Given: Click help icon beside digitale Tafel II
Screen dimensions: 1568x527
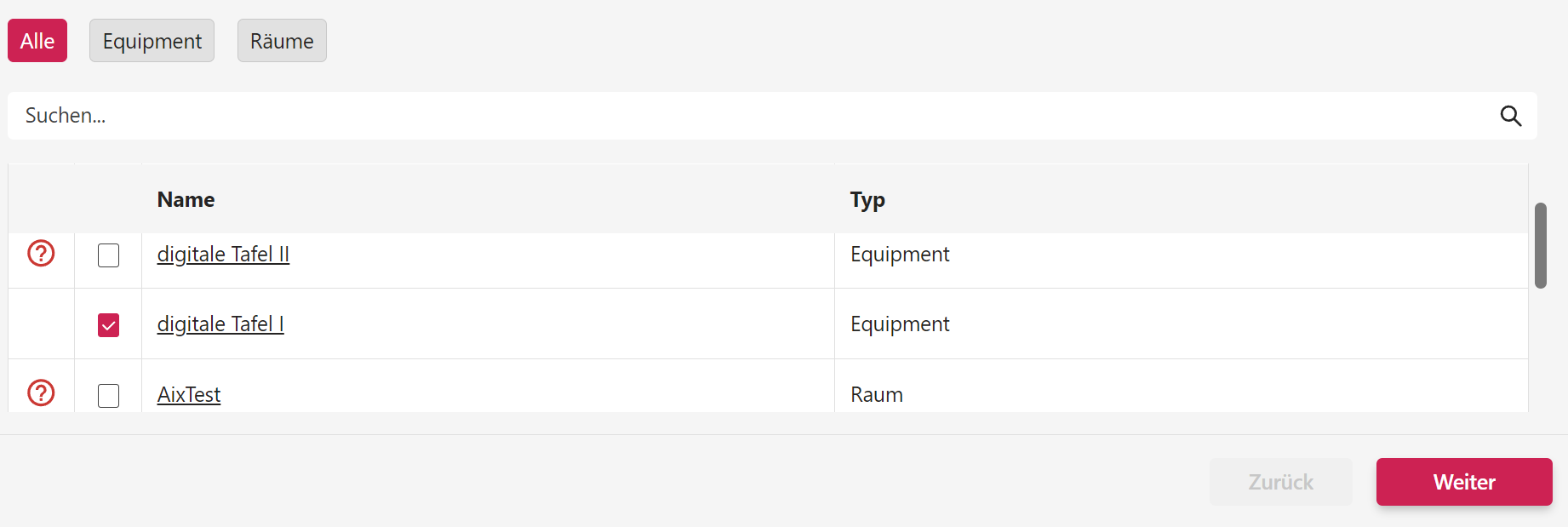Looking at the screenshot, I should click(41, 254).
